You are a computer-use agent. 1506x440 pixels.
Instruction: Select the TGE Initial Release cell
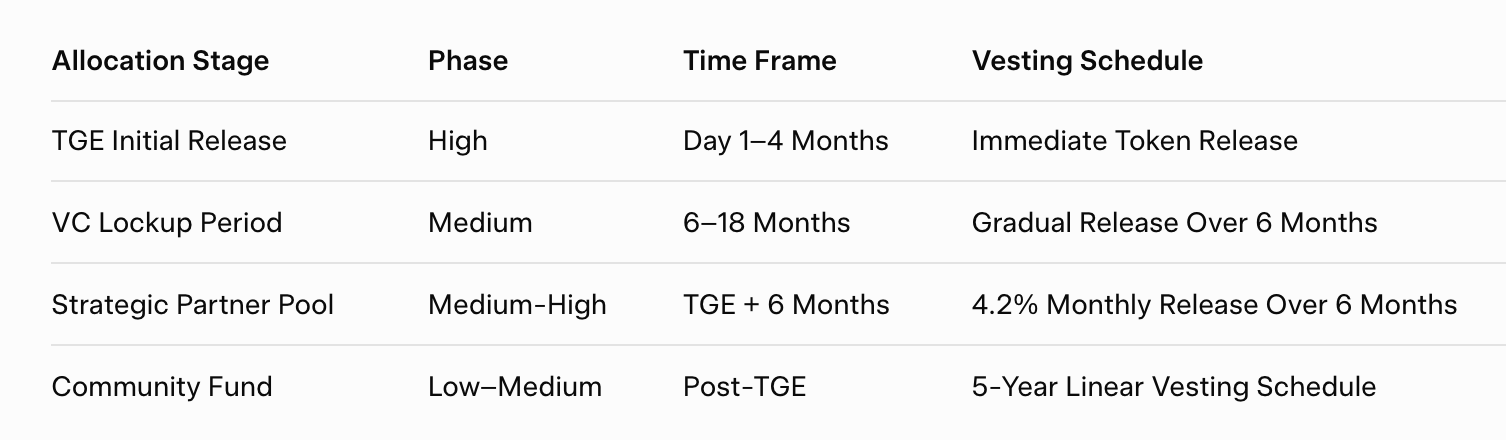click(169, 141)
